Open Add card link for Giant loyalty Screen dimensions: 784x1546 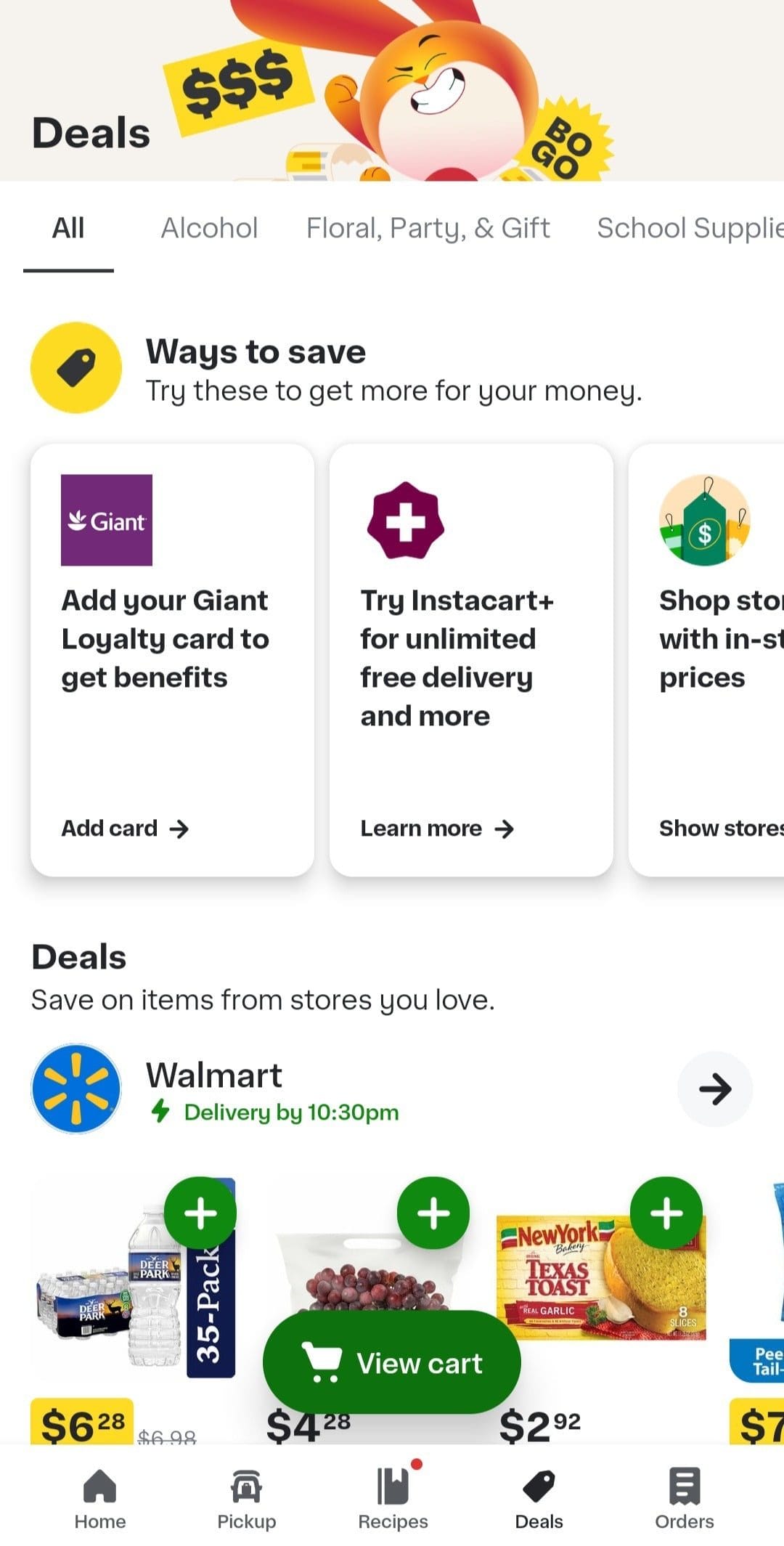tap(125, 829)
